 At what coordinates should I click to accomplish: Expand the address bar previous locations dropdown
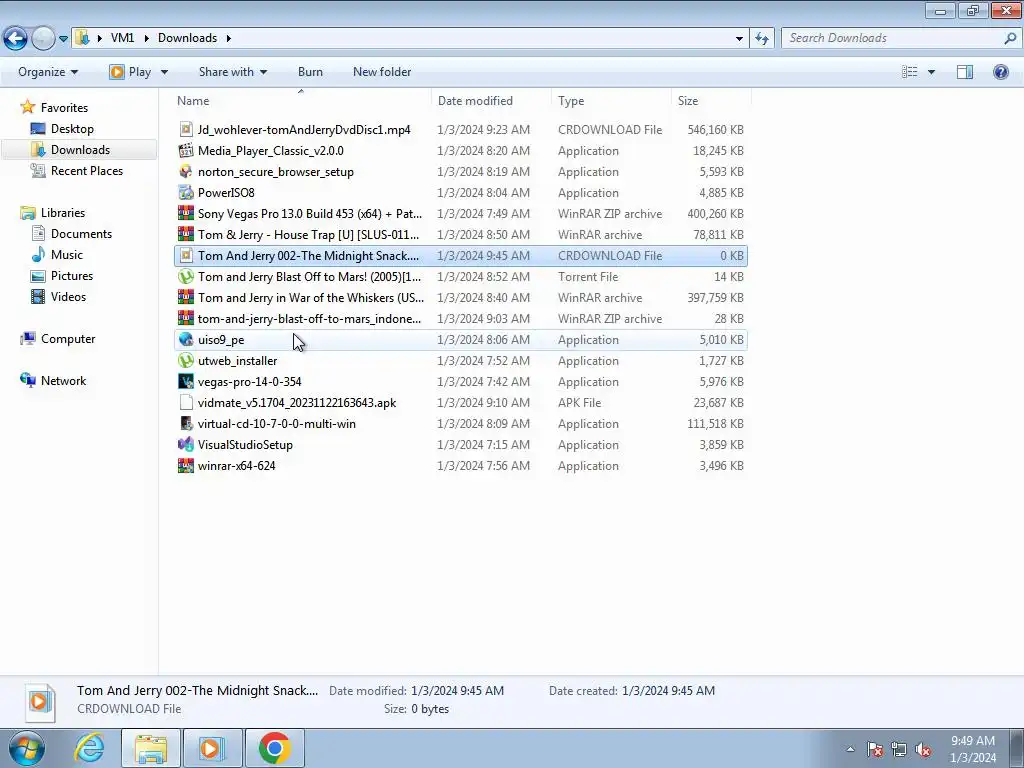[739, 39]
